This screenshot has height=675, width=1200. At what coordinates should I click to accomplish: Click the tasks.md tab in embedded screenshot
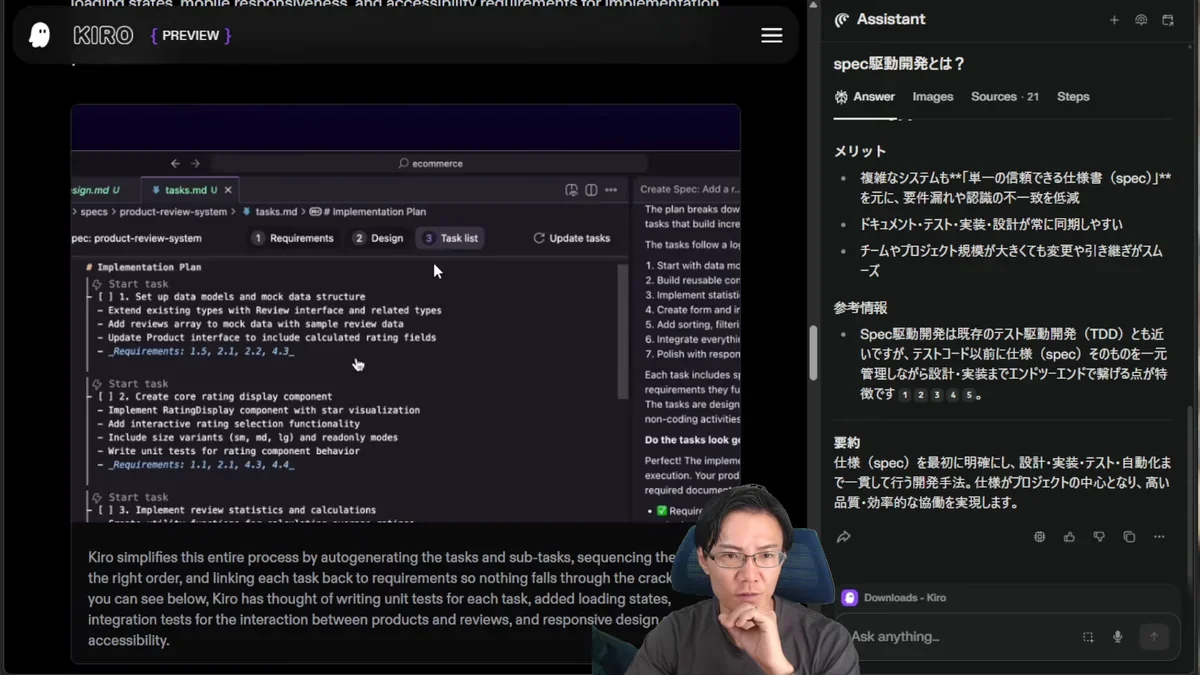(190, 190)
